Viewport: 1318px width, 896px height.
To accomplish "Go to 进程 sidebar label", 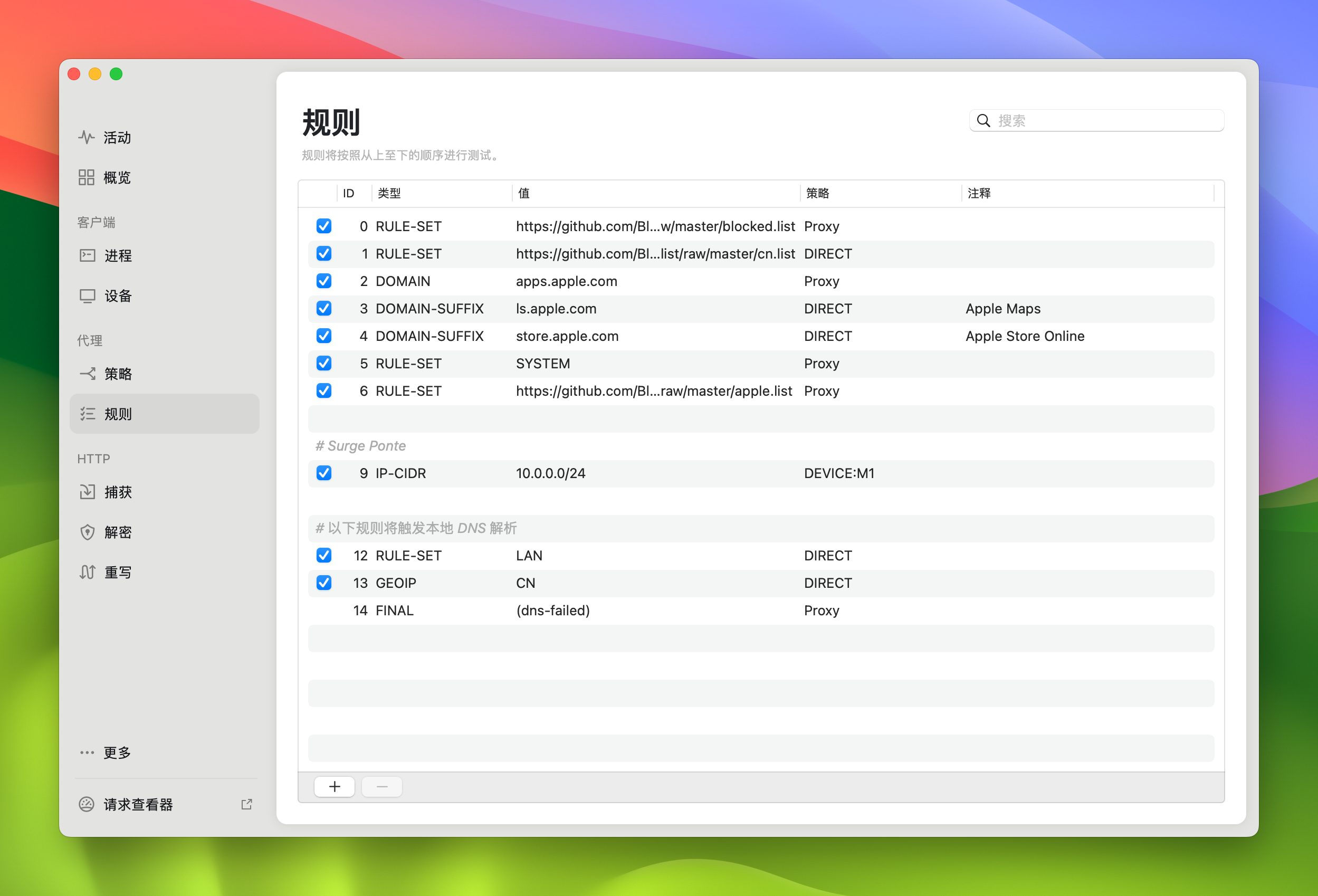I will [118, 256].
